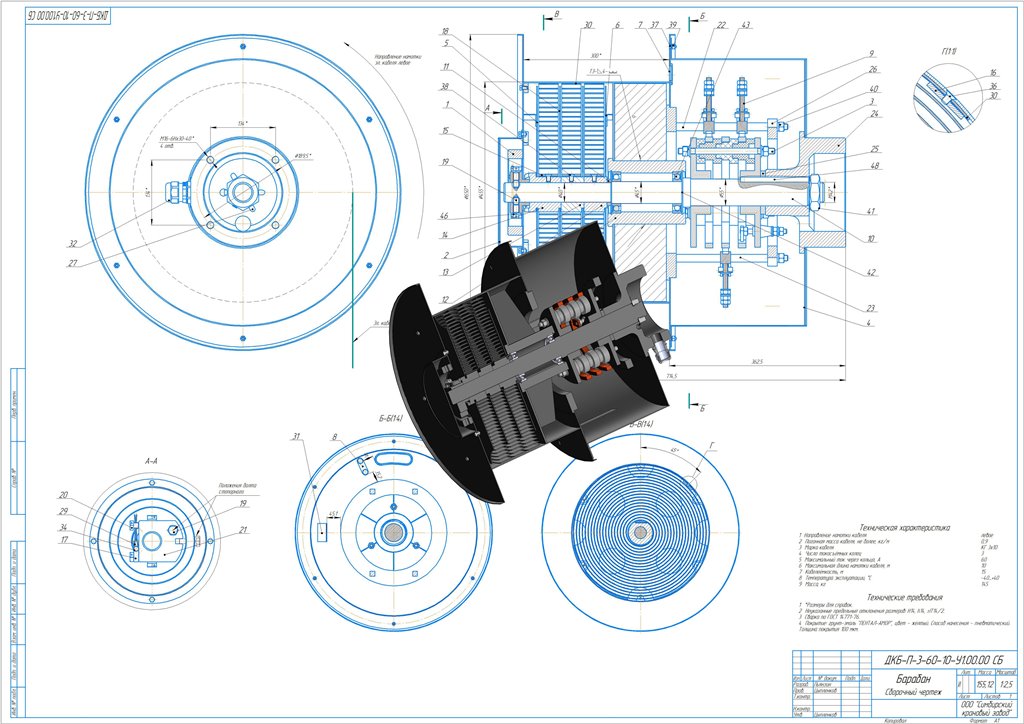Viewport: 1024px width, 724px height.
Task: Click part callout number 22
Action: click(721, 25)
